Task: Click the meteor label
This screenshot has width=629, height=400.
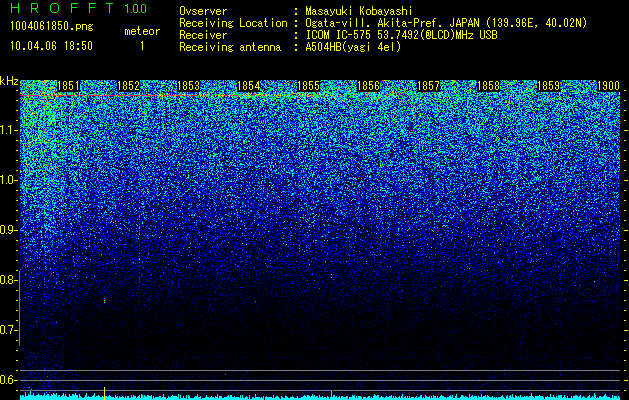Action: [x=142, y=31]
